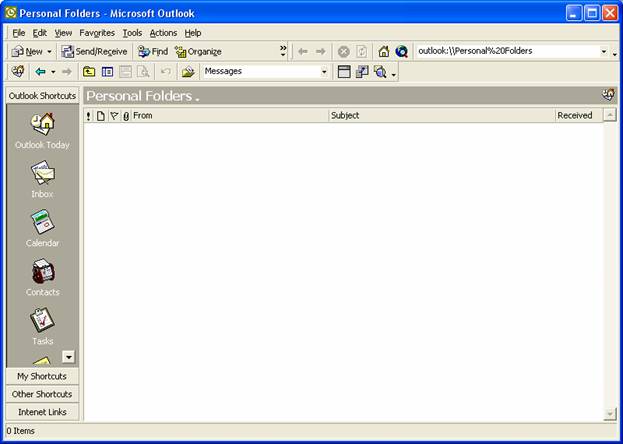This screenshot has width=623, height=444.
Task: Expand the standard toolbar overflow chevron
Action: (283, 50)
